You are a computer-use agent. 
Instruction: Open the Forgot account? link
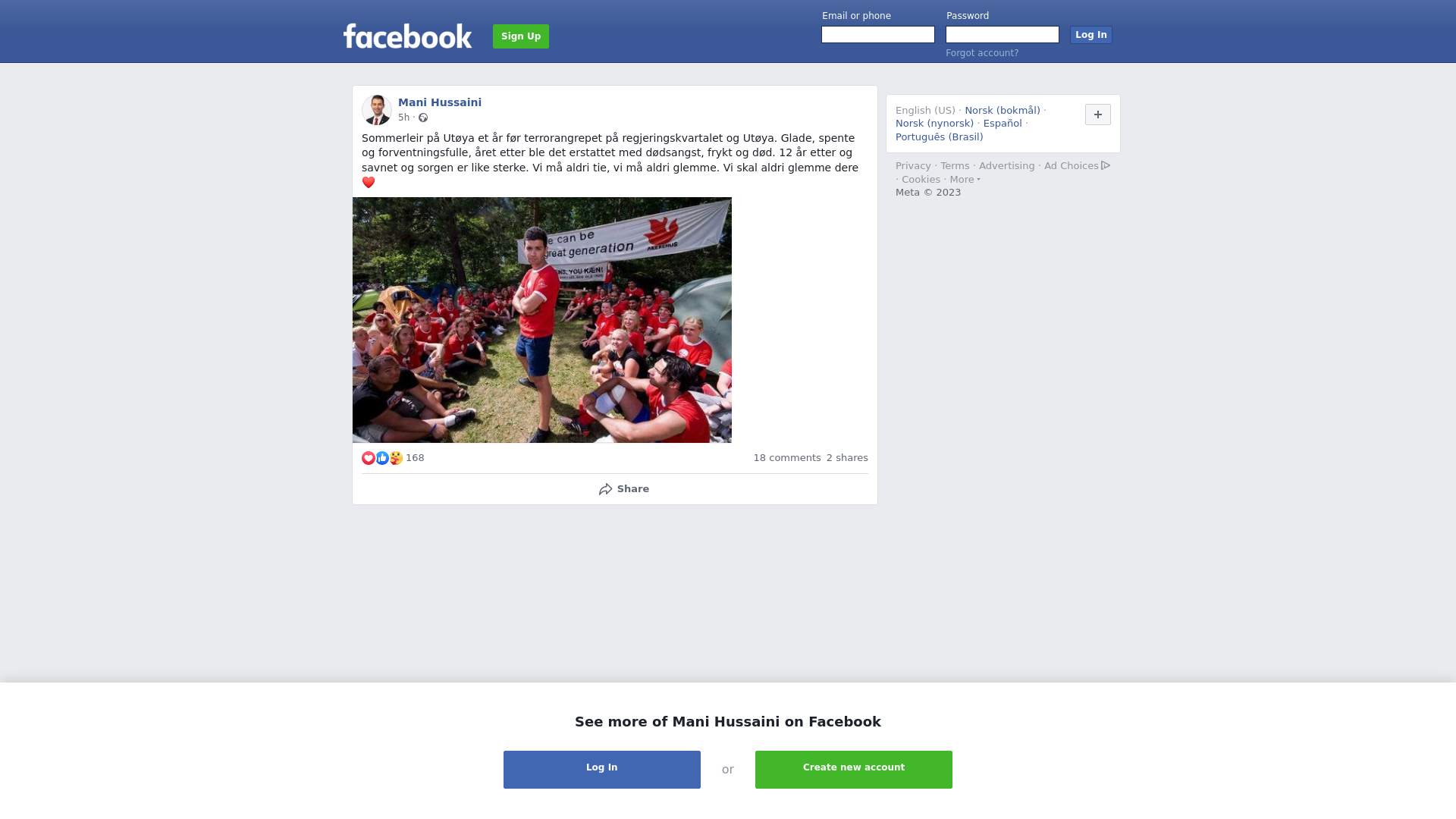982,53
